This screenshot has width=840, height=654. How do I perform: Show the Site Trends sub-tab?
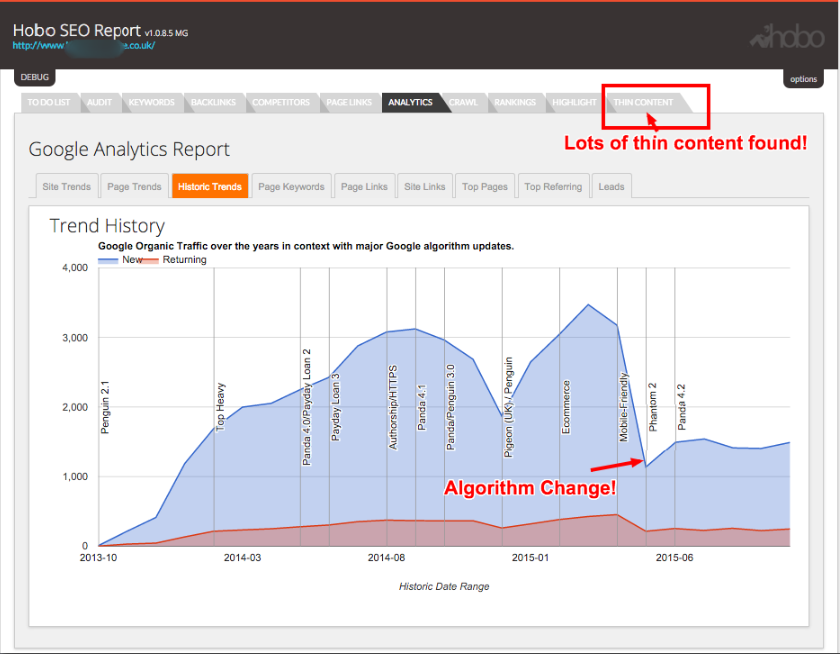point(67,186)
